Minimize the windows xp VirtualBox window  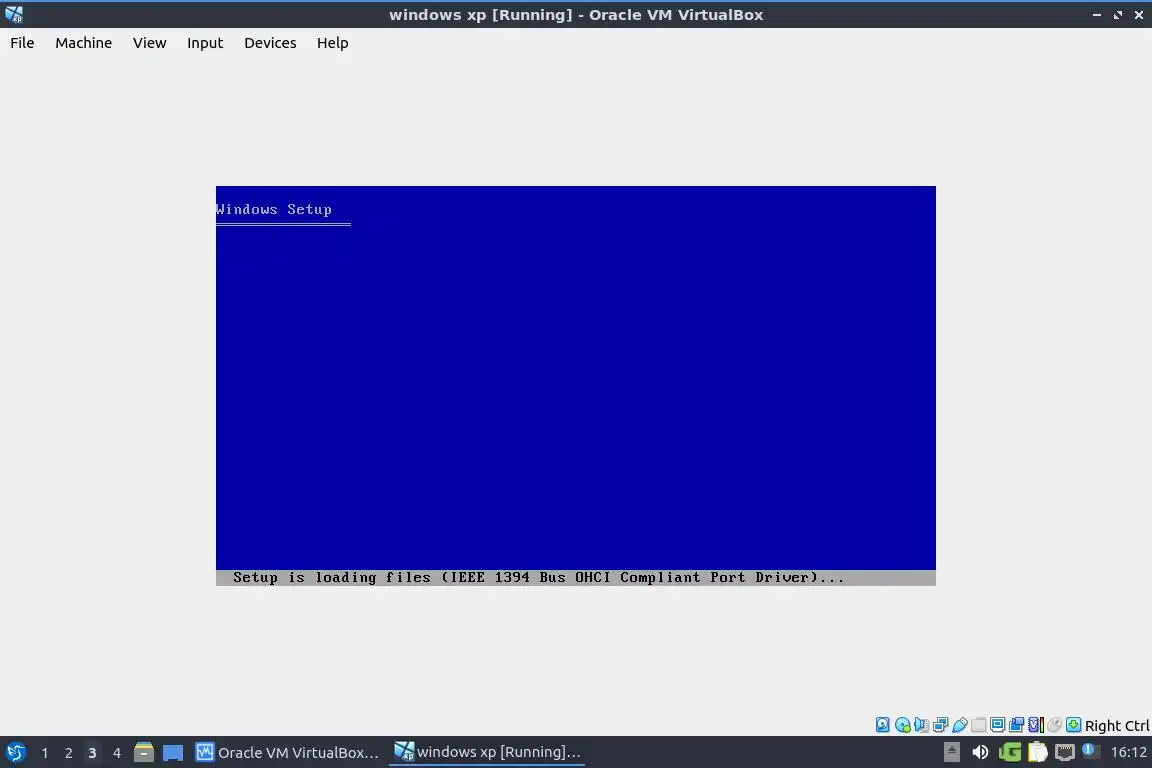[1097, 15]
